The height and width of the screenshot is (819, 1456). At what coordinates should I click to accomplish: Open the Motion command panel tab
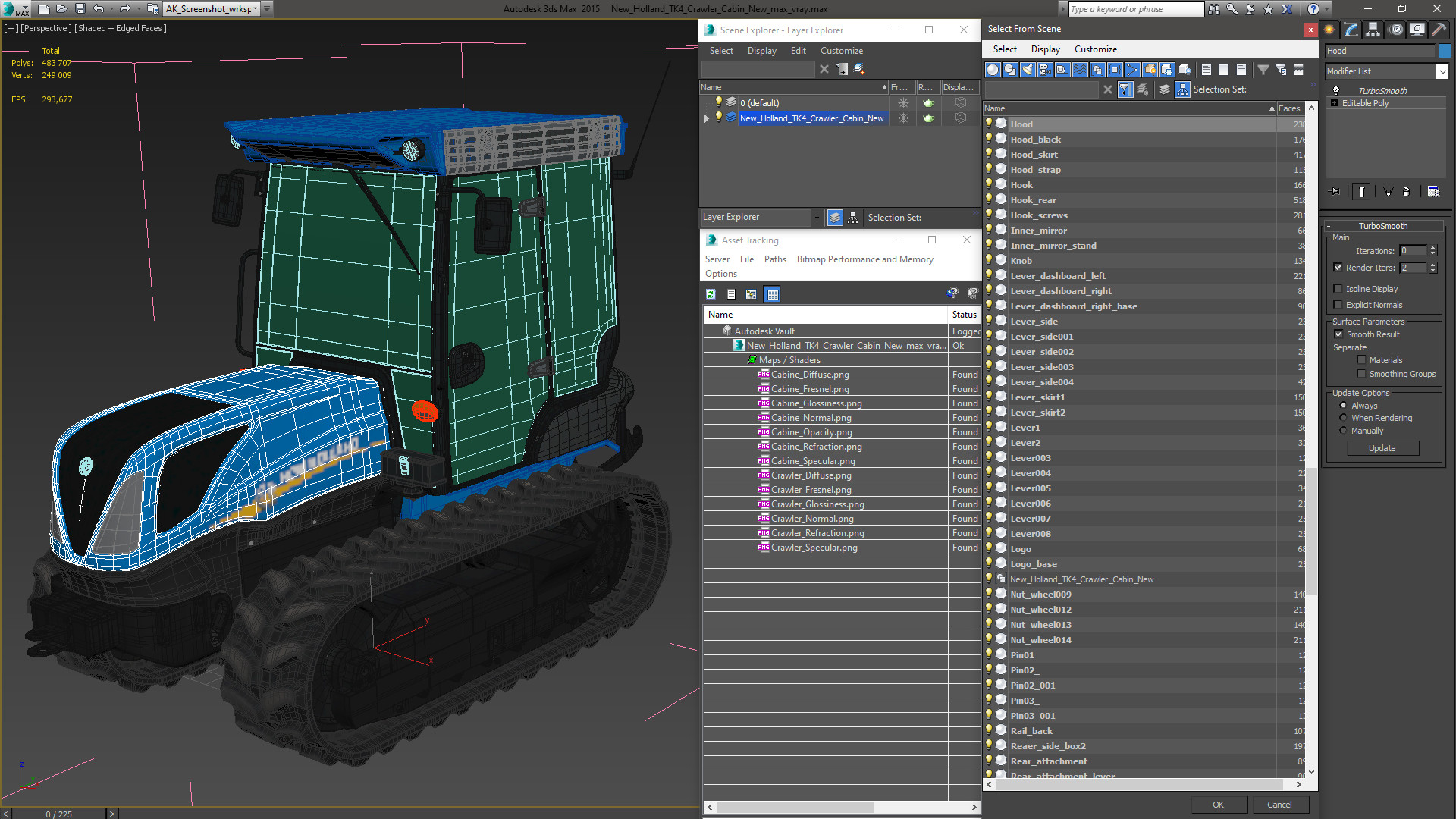point(1395,30)
